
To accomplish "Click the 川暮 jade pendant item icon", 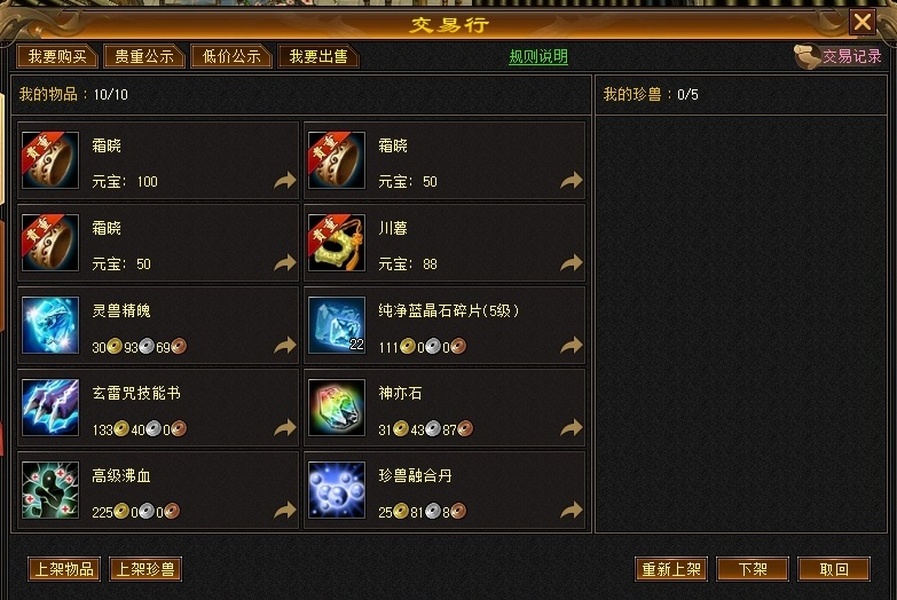I will (336, 243).
